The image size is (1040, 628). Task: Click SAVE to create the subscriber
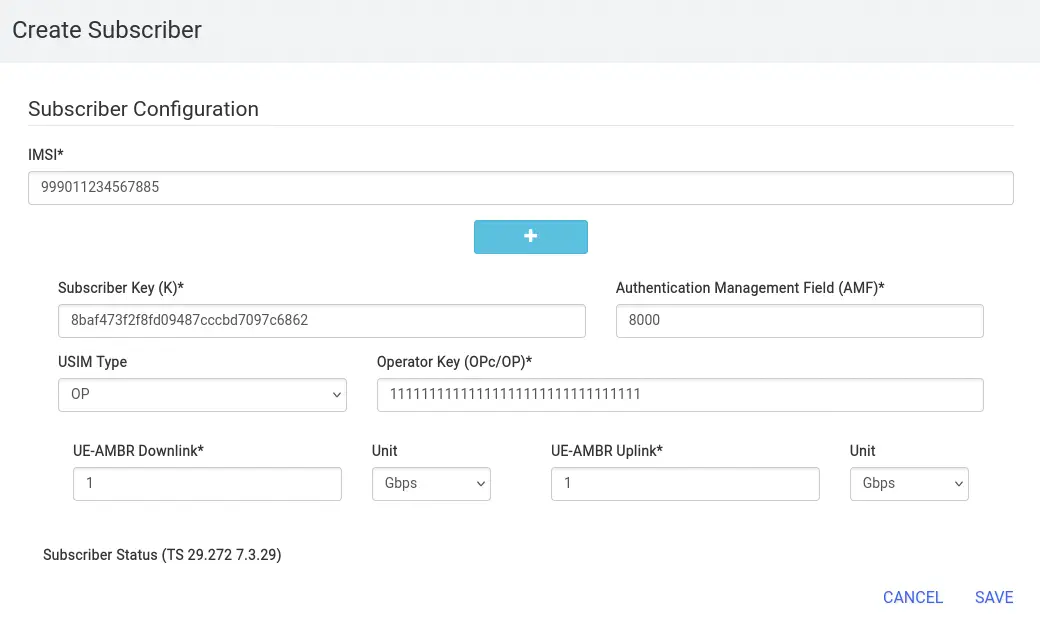point(993,597)
